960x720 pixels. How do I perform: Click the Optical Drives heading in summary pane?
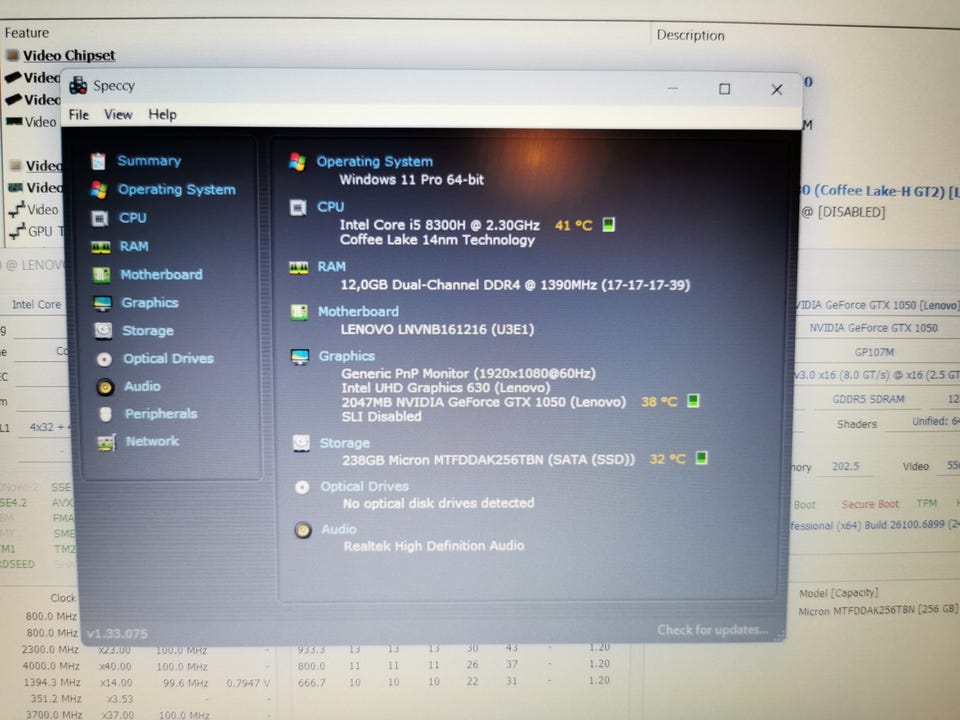(x=364, y=486)
